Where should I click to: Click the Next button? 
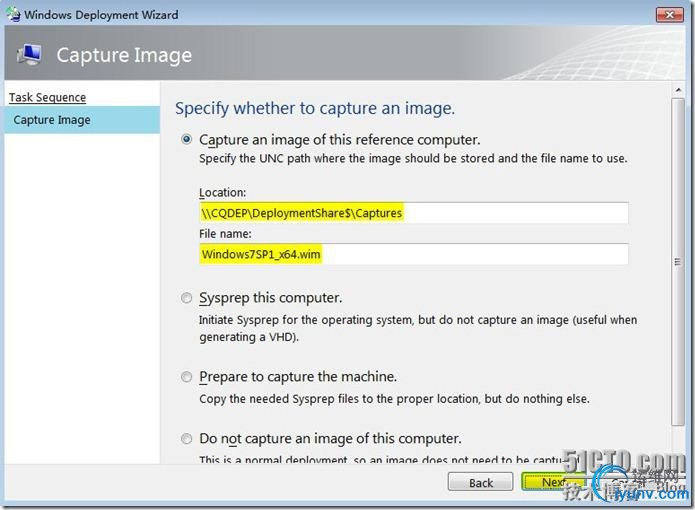(553, 482)
